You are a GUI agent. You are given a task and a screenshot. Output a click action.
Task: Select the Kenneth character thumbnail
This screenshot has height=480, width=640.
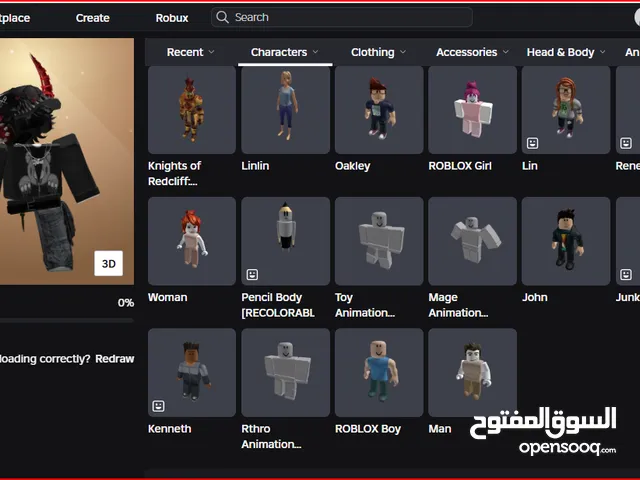click(192, 373)
